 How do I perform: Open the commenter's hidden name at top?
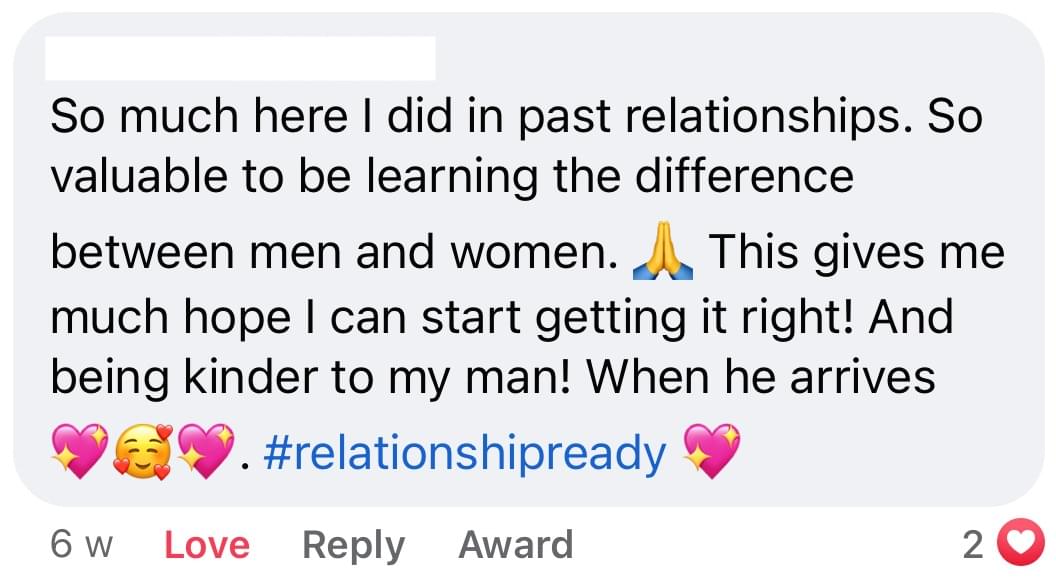click(241, 59)
